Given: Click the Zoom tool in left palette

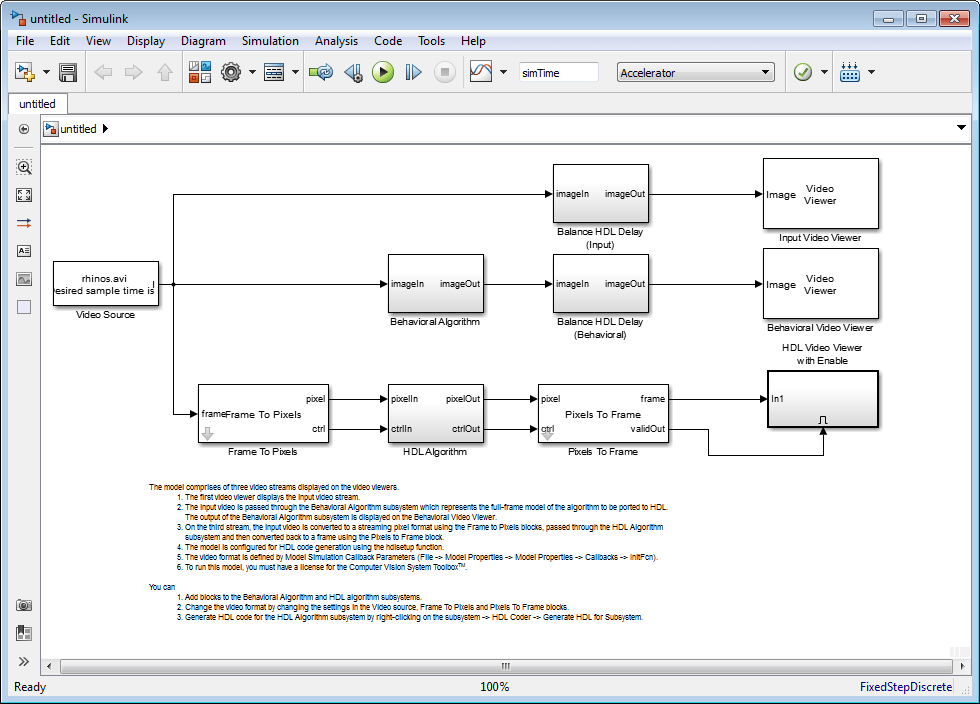Looking at the screenshot, I should tap(24, 167).
